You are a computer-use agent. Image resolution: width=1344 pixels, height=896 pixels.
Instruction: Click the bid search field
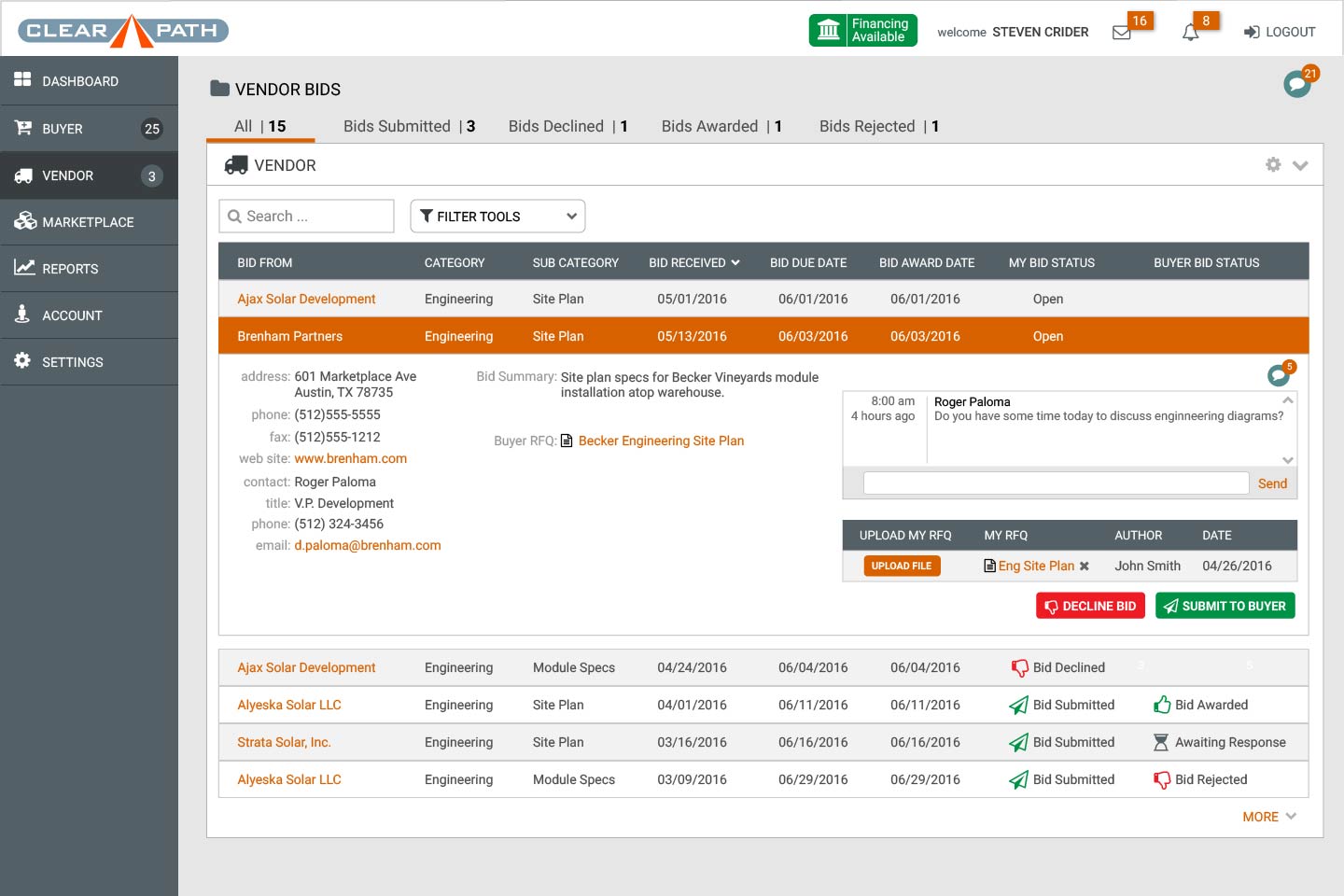(x=306, y=217)
